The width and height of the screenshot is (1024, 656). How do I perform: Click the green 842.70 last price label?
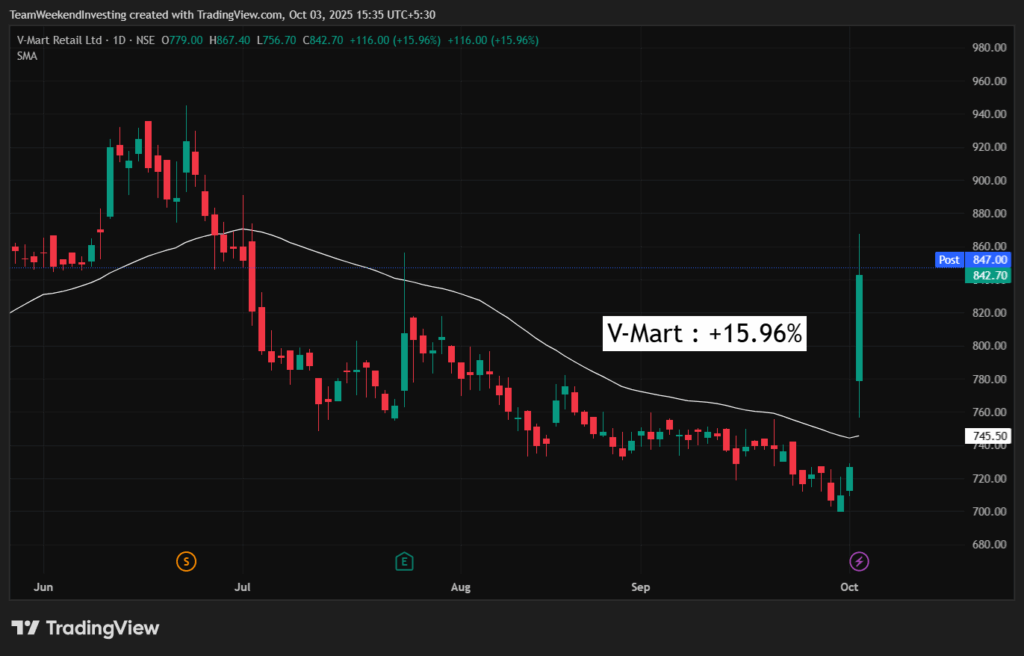click(x=987, y=275)
